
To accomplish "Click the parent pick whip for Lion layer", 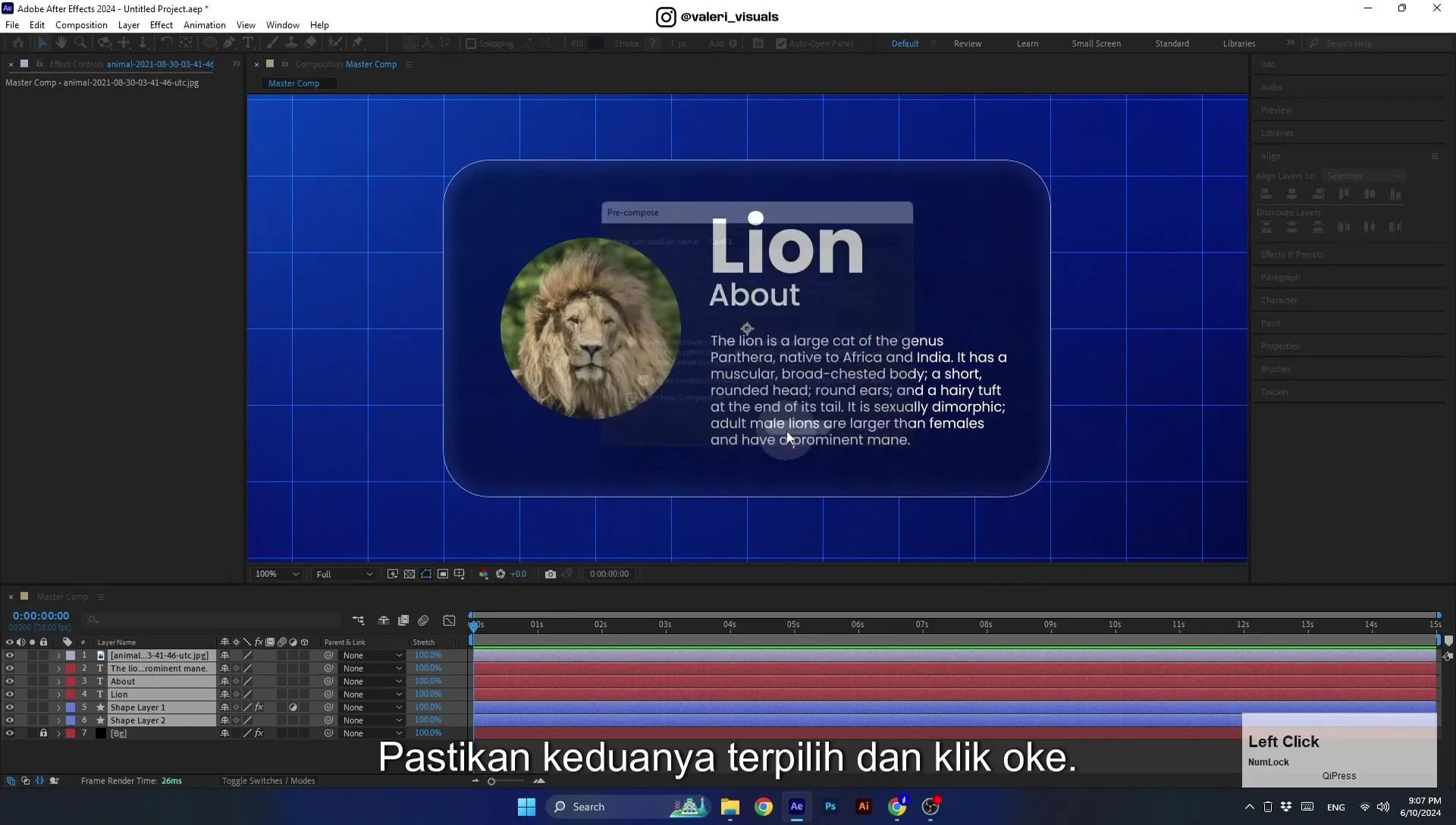I will tap(328, 695).
